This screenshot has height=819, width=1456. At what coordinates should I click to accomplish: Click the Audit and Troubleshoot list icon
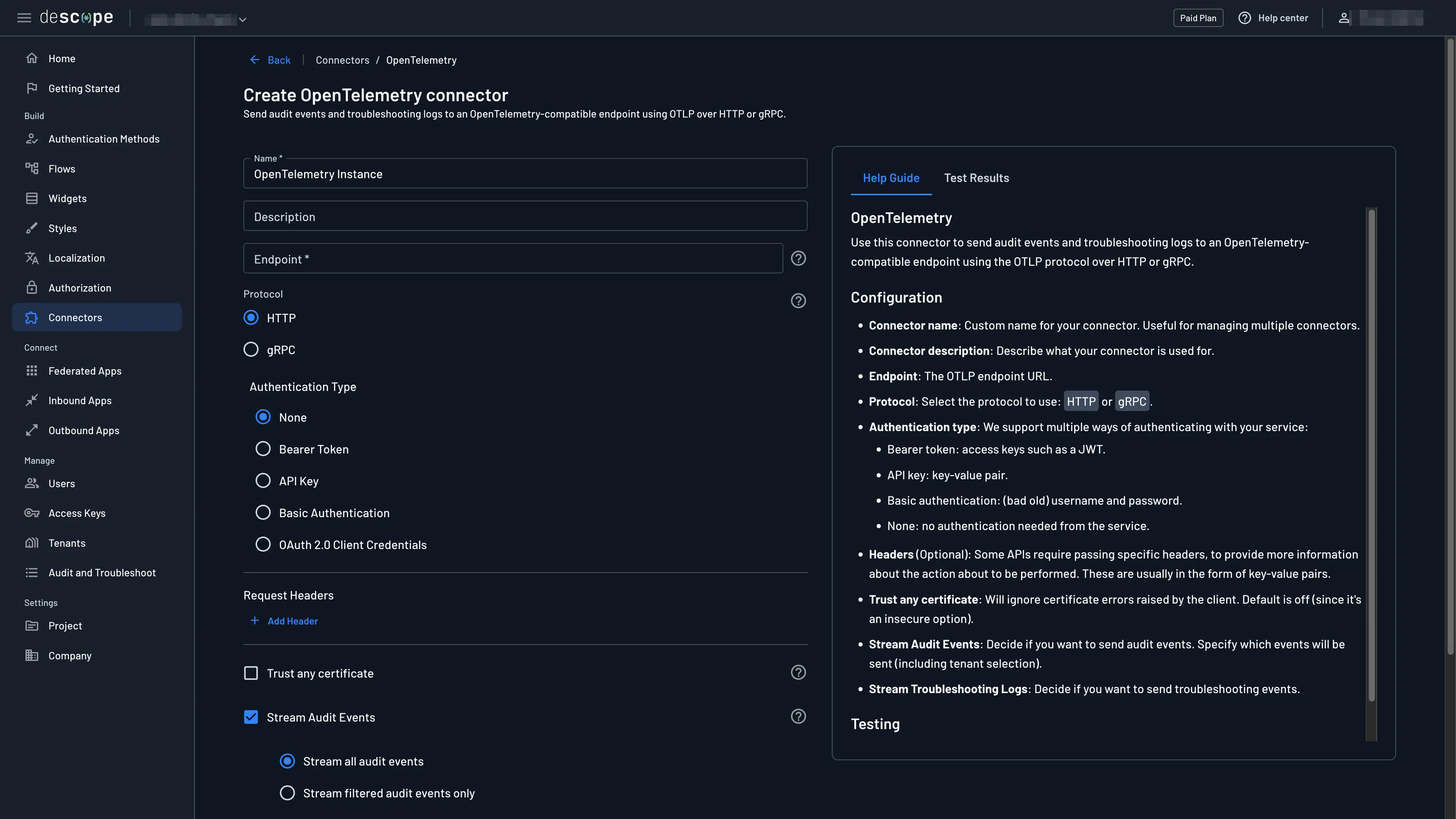(x=31, y=573)
